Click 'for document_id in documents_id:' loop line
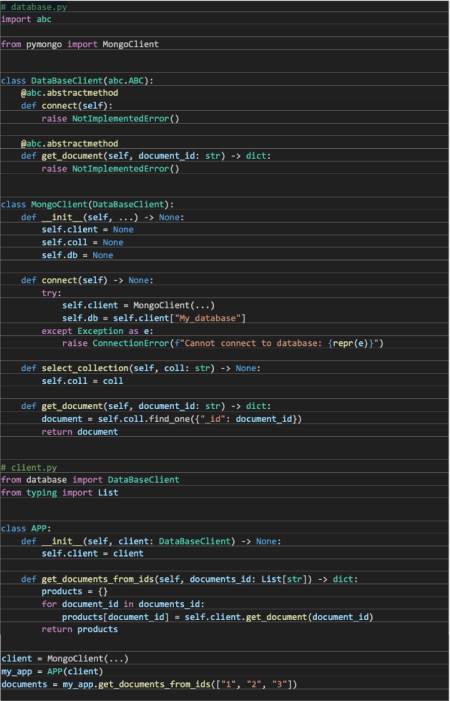 [123, 604]
